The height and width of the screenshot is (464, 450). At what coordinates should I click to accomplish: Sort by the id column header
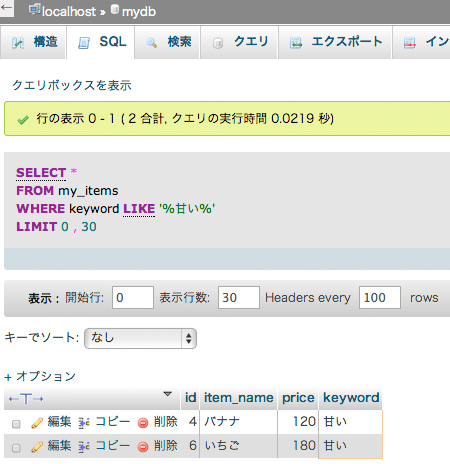pyautogui.click(x=190, y=398)
